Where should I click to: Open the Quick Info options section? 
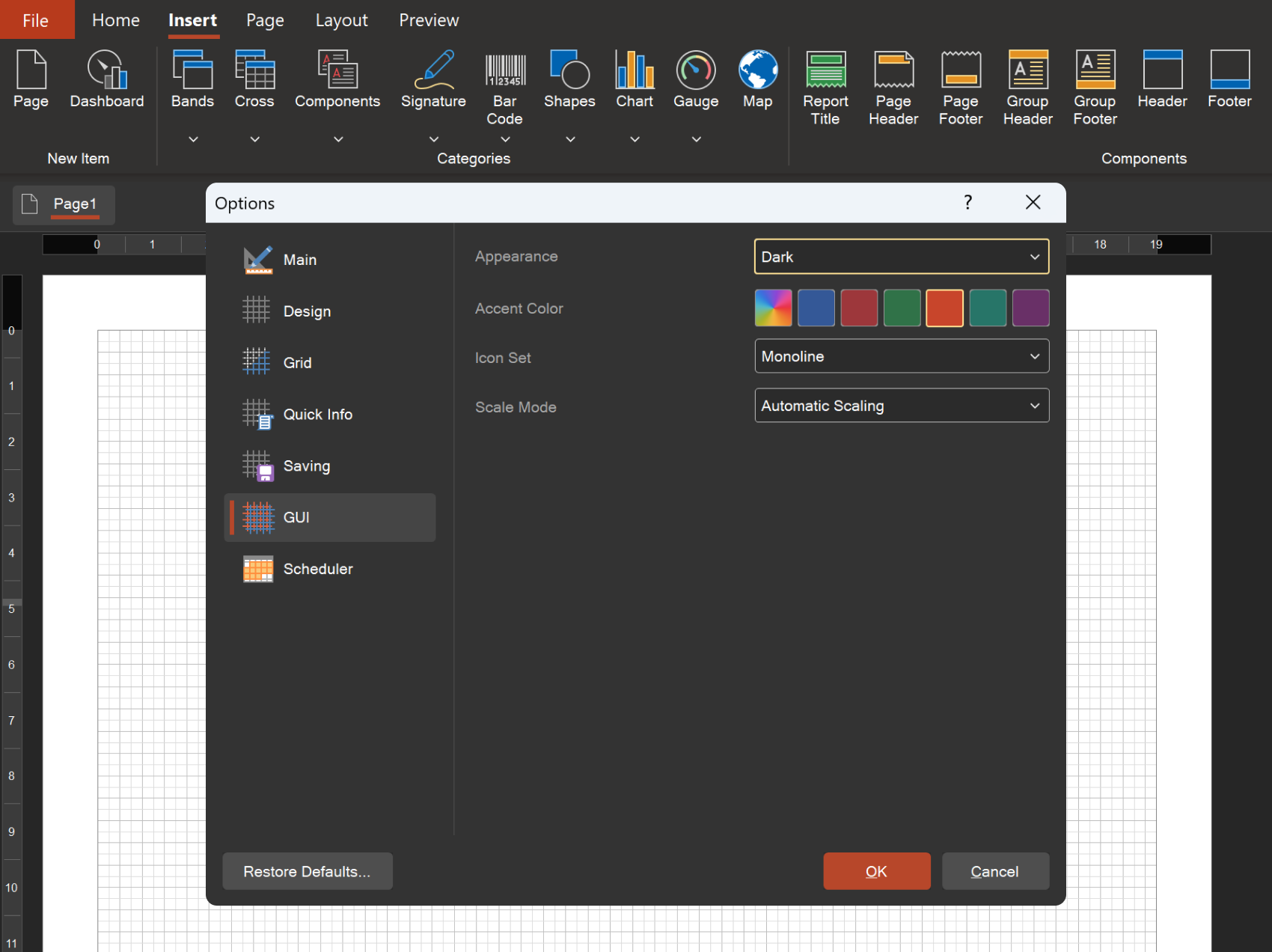(318, 415)
